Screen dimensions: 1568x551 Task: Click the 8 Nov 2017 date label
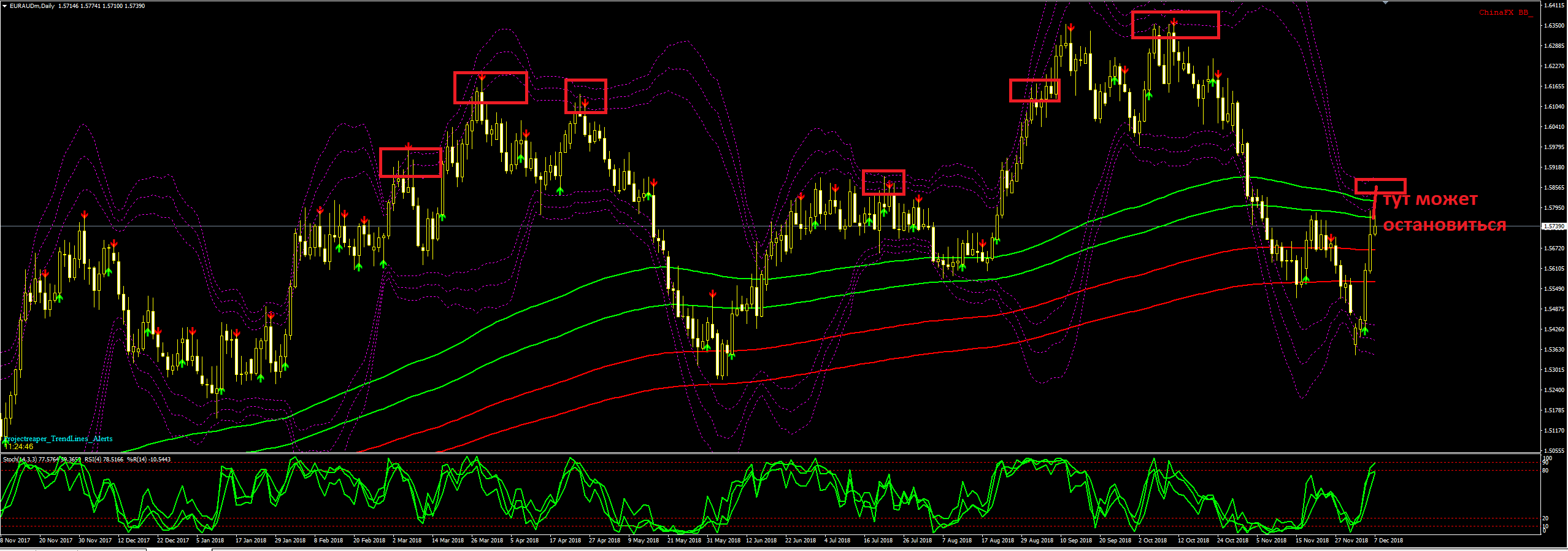tap(15, 541)
